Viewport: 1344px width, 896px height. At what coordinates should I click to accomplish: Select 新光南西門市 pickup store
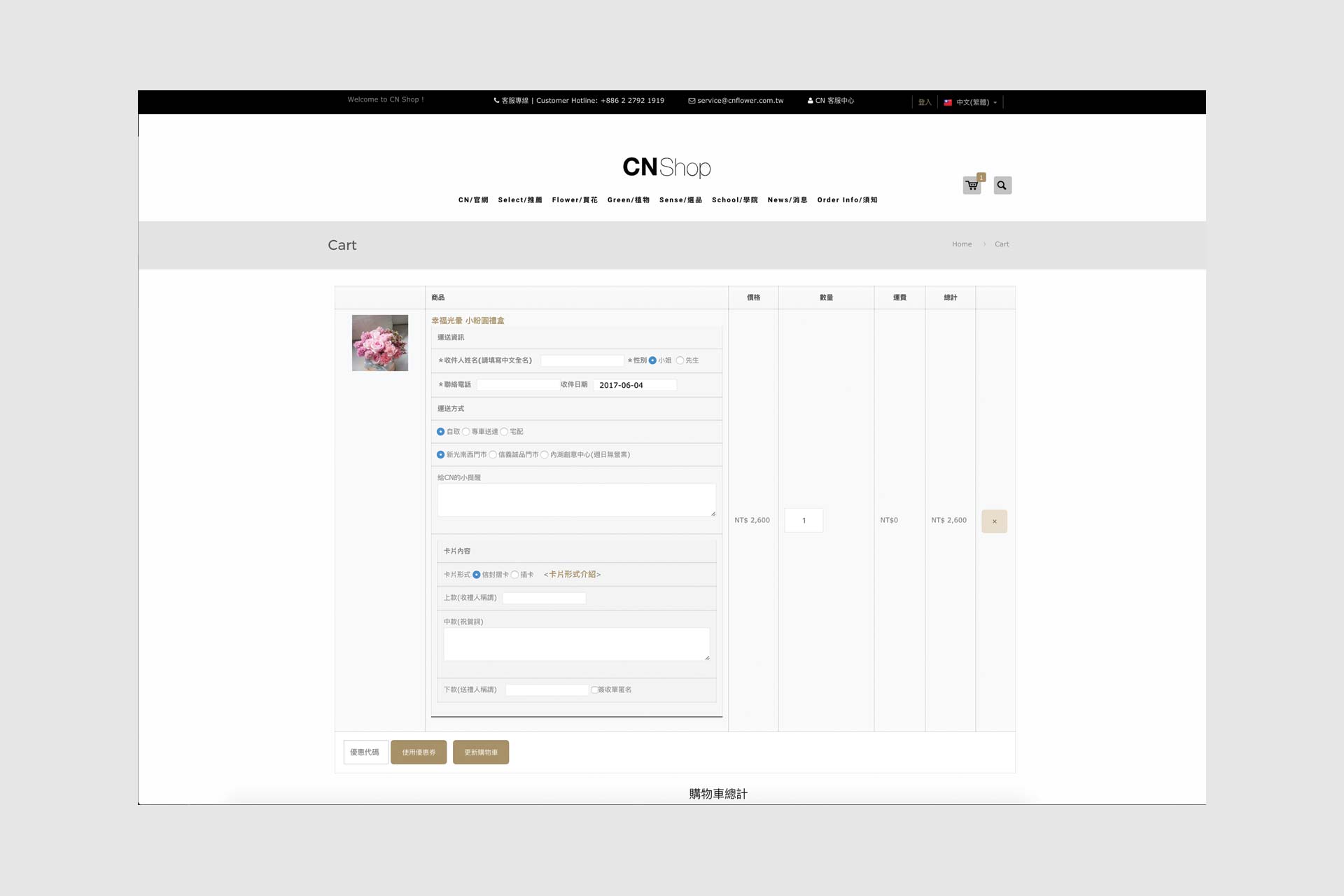coord(440,455)
